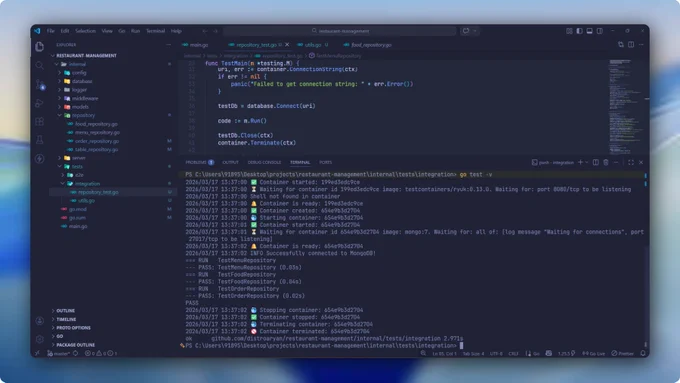
Task: Split the editor to the right
Action: pyautogui.click(x=631, y=45)
